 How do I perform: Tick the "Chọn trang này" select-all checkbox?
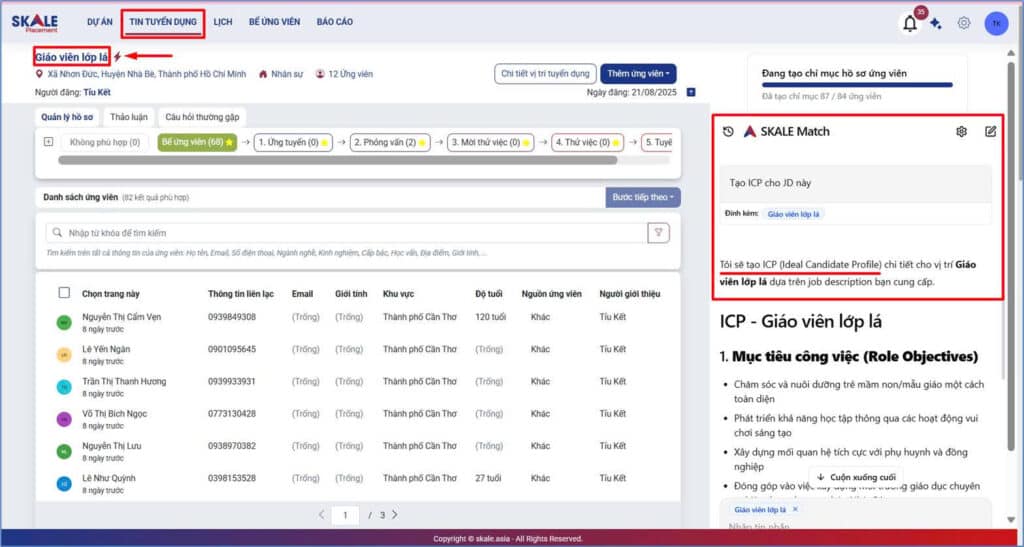point(64,293)
